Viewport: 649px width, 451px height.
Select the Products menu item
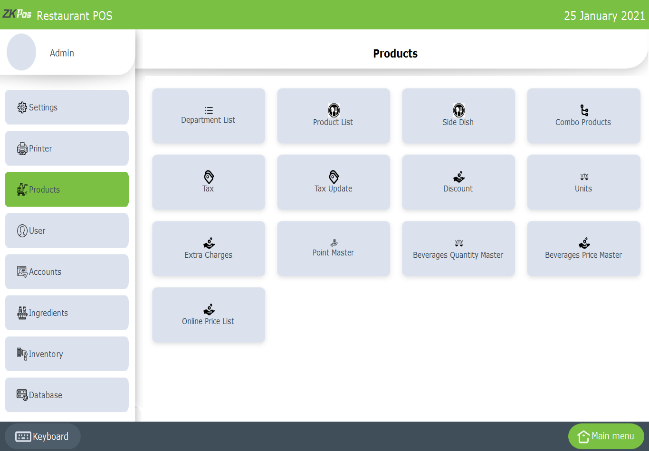tap(67, 190)
